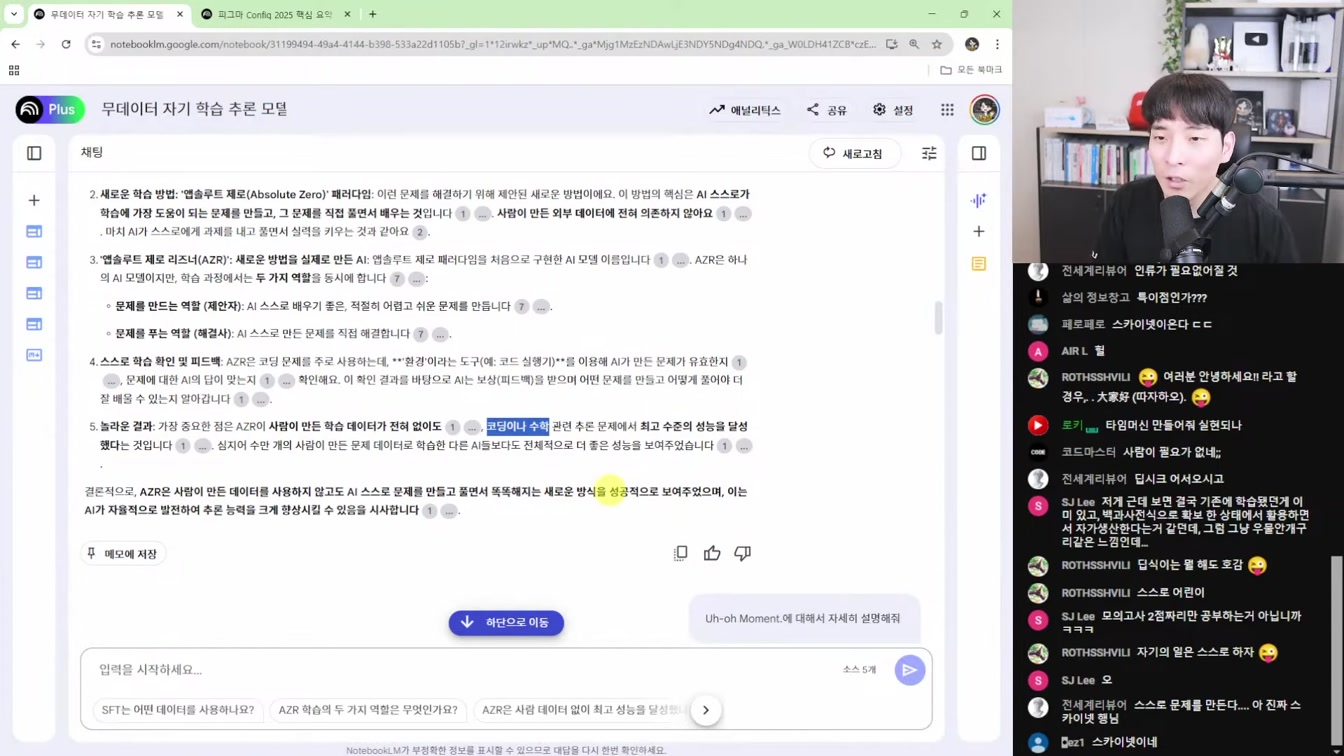Image resolution: width=1344 pixels, height=756 pixels.
Task: Open the 소스 5개 source count
Action: (x=859, y=670)
